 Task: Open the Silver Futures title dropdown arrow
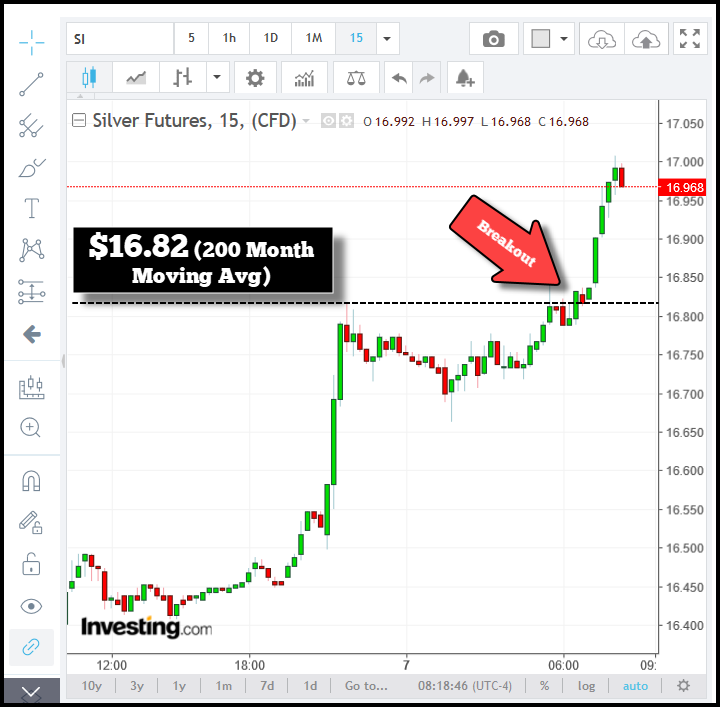click(x=306, y=121)
